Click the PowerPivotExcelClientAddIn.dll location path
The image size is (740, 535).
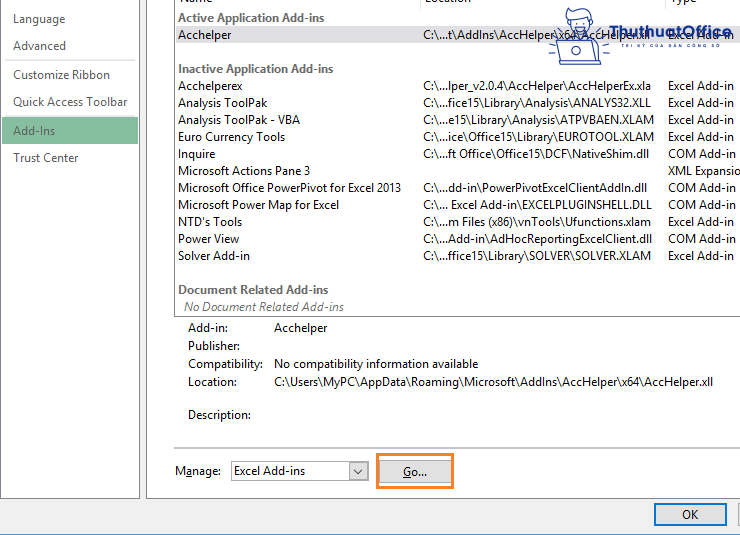tap(535, 188)
